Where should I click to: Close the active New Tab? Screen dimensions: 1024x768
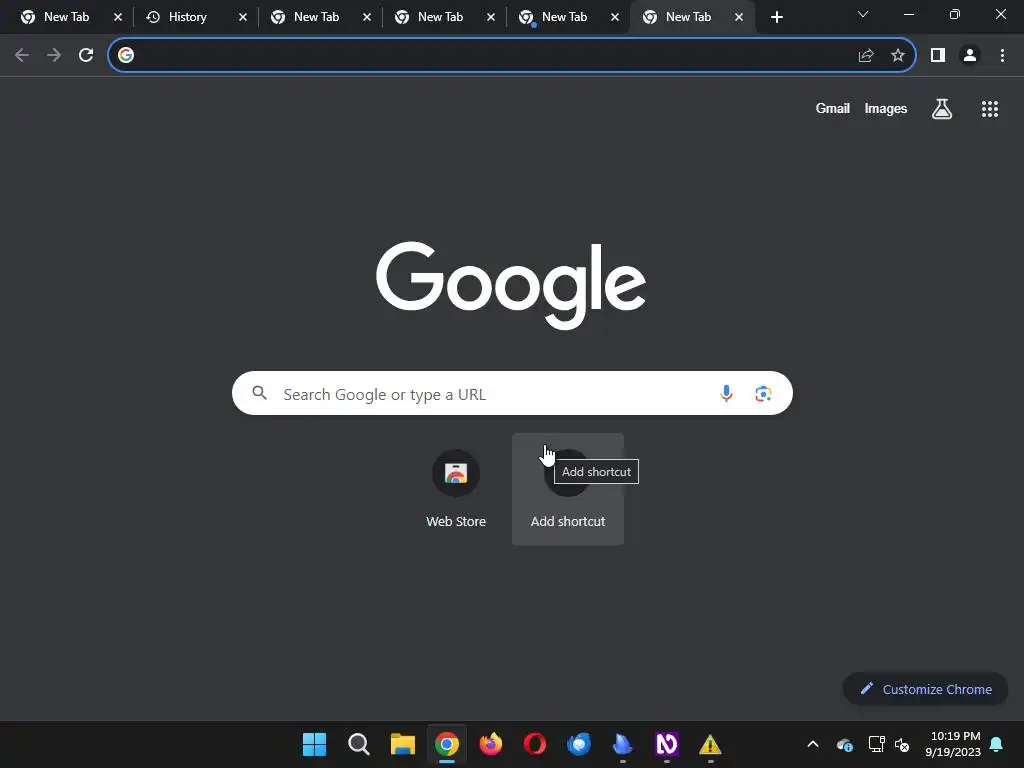(739, 18)
